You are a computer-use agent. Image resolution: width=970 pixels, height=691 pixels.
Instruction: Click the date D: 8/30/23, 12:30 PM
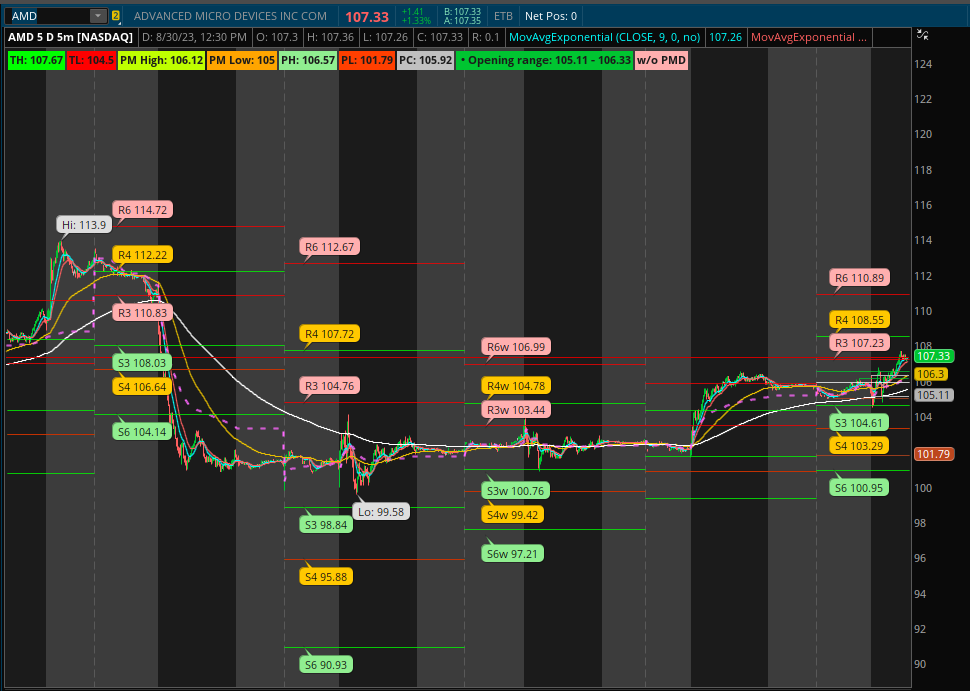pos(194,37)
